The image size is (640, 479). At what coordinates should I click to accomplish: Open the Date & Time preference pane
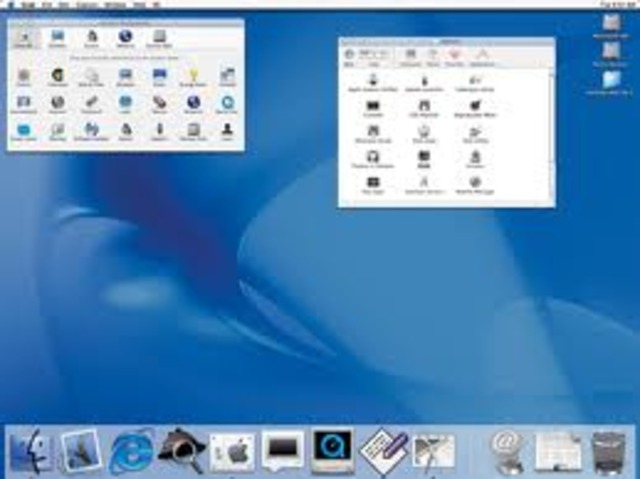point(91,77)
